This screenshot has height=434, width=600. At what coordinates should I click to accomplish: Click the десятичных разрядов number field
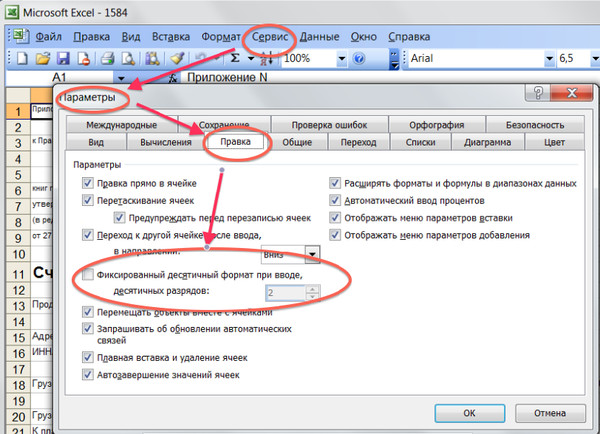click(286, 293)
